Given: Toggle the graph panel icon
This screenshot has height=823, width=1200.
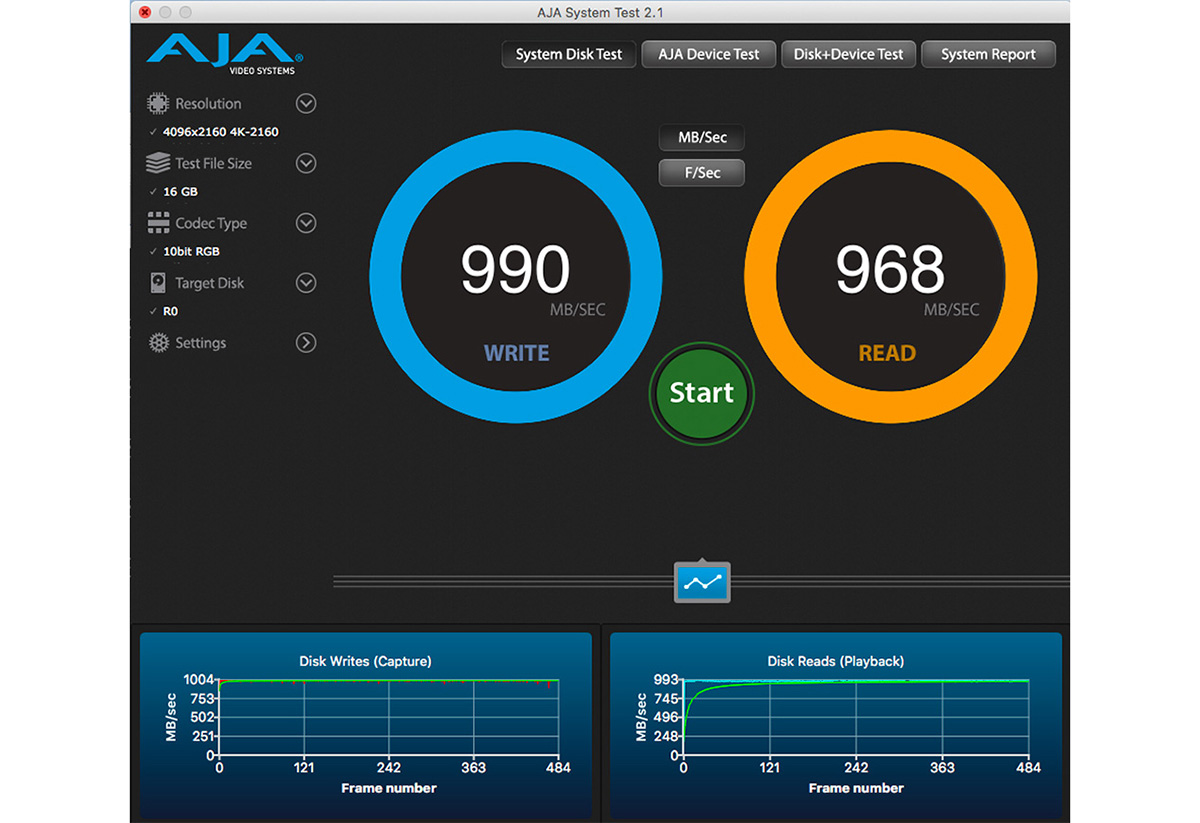Looking at the screenshot, I should (702, 582).
